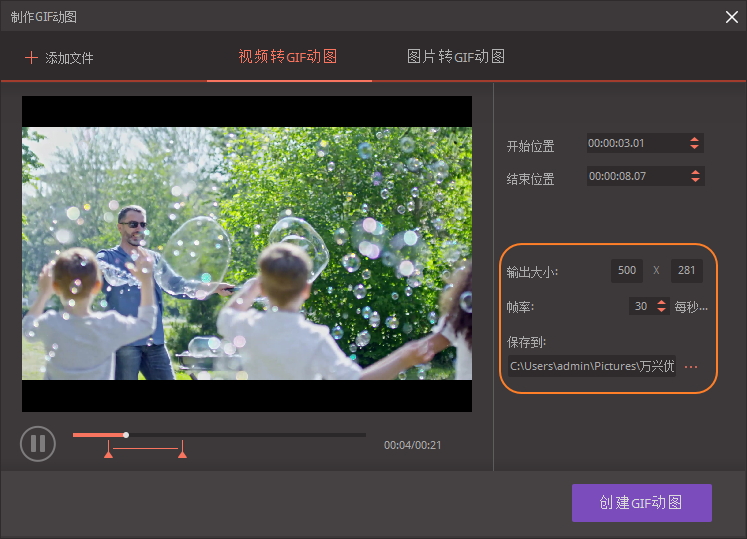Focus the 保存到 path field

tap(591, 367)
